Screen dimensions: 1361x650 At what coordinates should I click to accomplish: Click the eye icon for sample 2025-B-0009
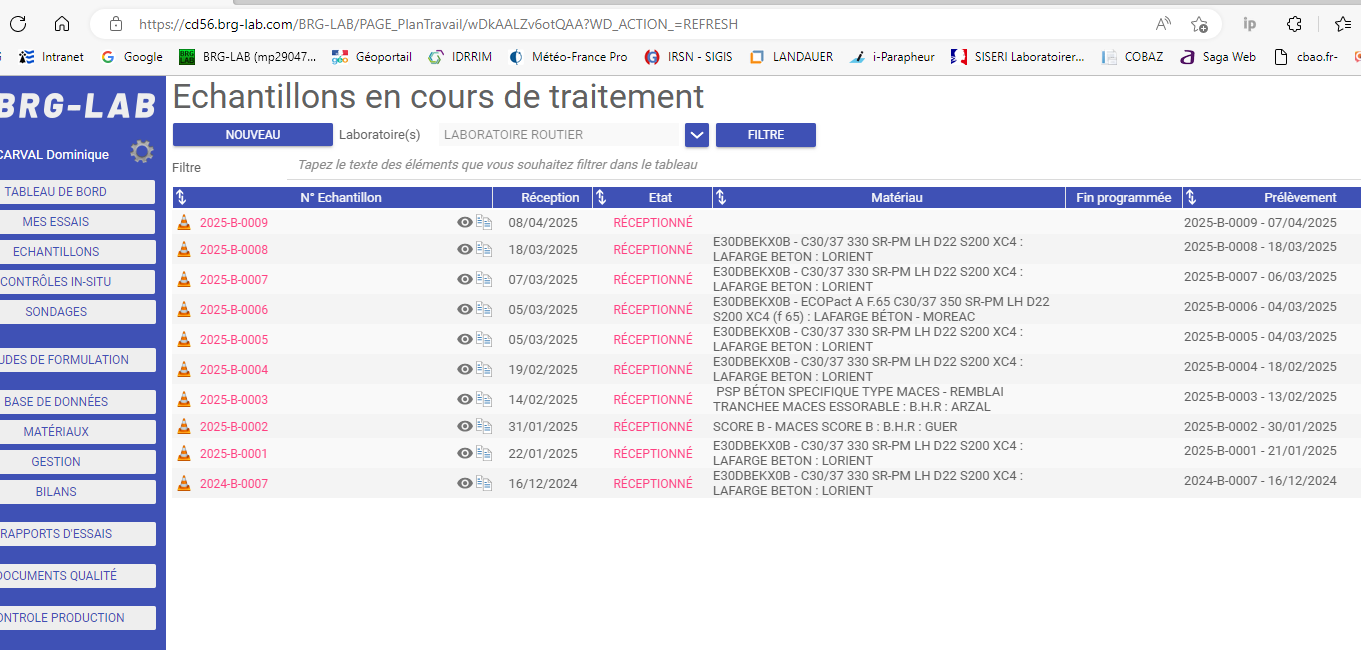coord(464,222)
